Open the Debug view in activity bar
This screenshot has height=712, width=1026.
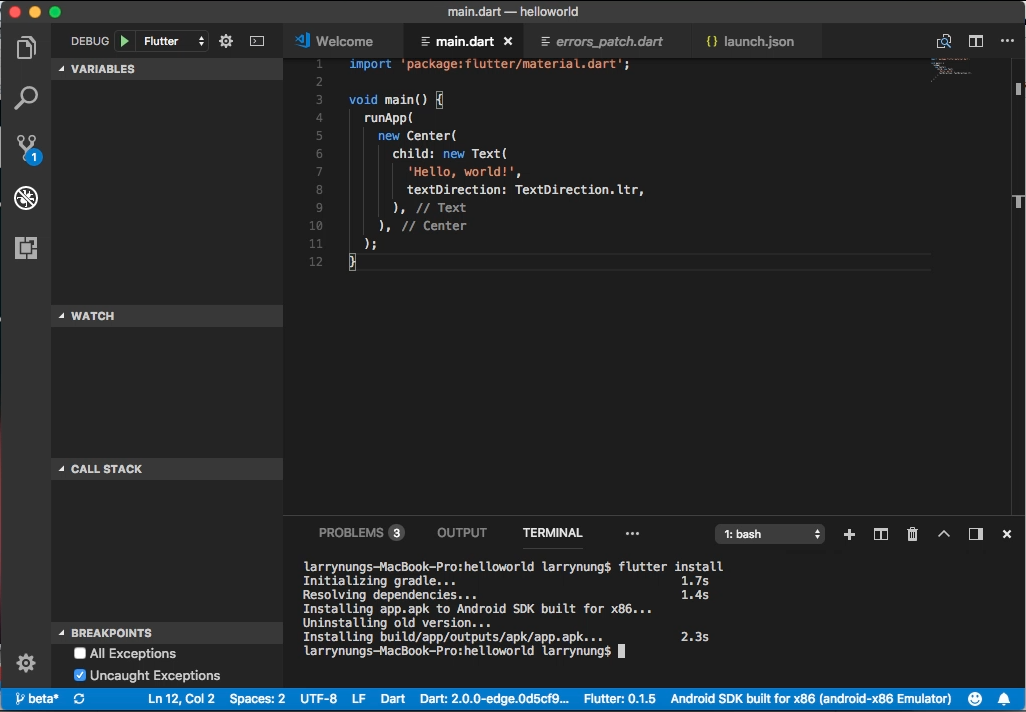pyautogui.click(x=26, y=198)
